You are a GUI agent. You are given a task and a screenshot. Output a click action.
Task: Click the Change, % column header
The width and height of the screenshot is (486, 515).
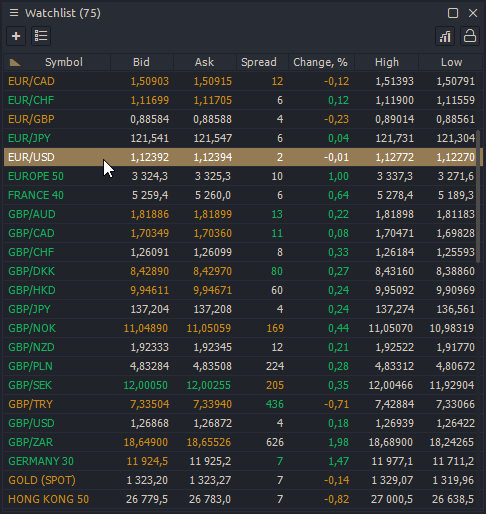coord(320,62)
